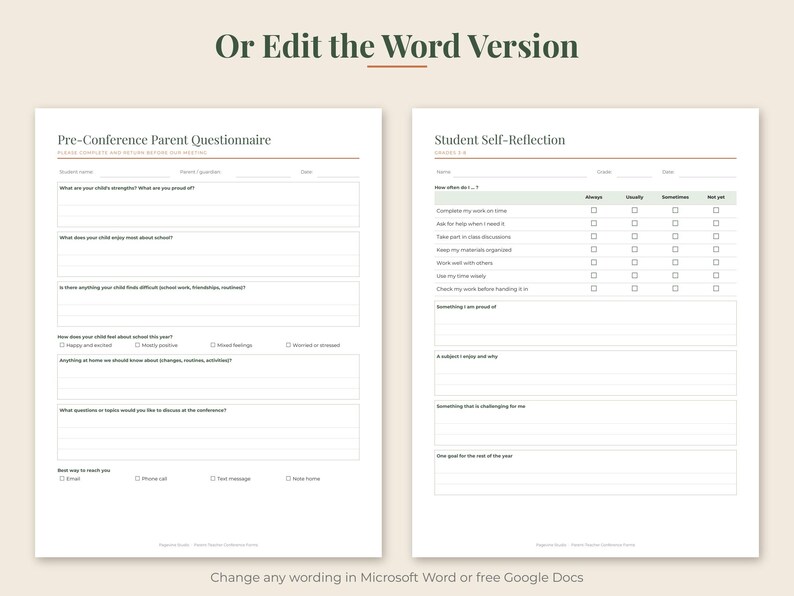Select the 'Grades 3-8' subtitle
This screenshot has width=794, height=596.
pos(450,152)
